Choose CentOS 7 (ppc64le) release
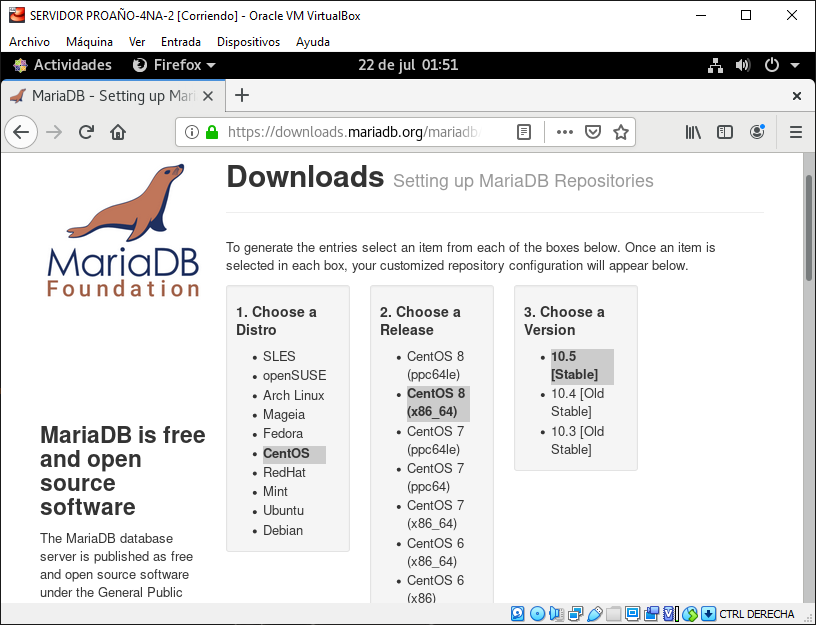The height and width of the screenshot is (625, 816). (x=436, y=440)
